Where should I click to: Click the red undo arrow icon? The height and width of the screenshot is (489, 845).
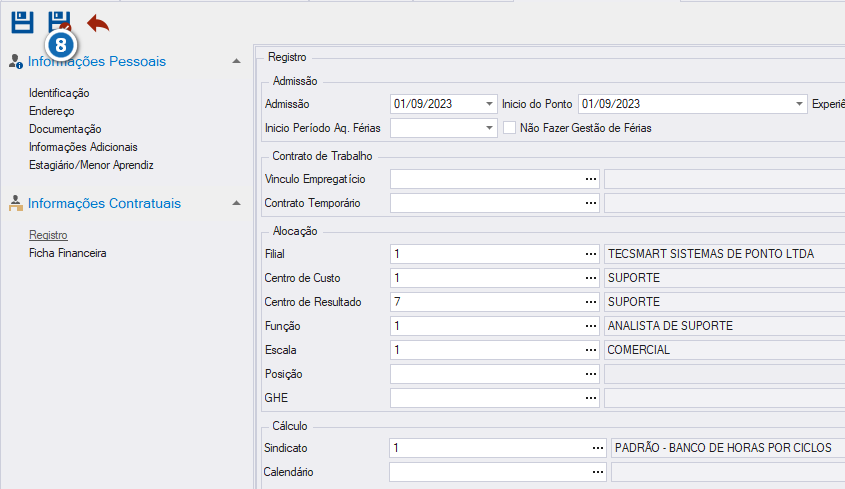point(98,23)
